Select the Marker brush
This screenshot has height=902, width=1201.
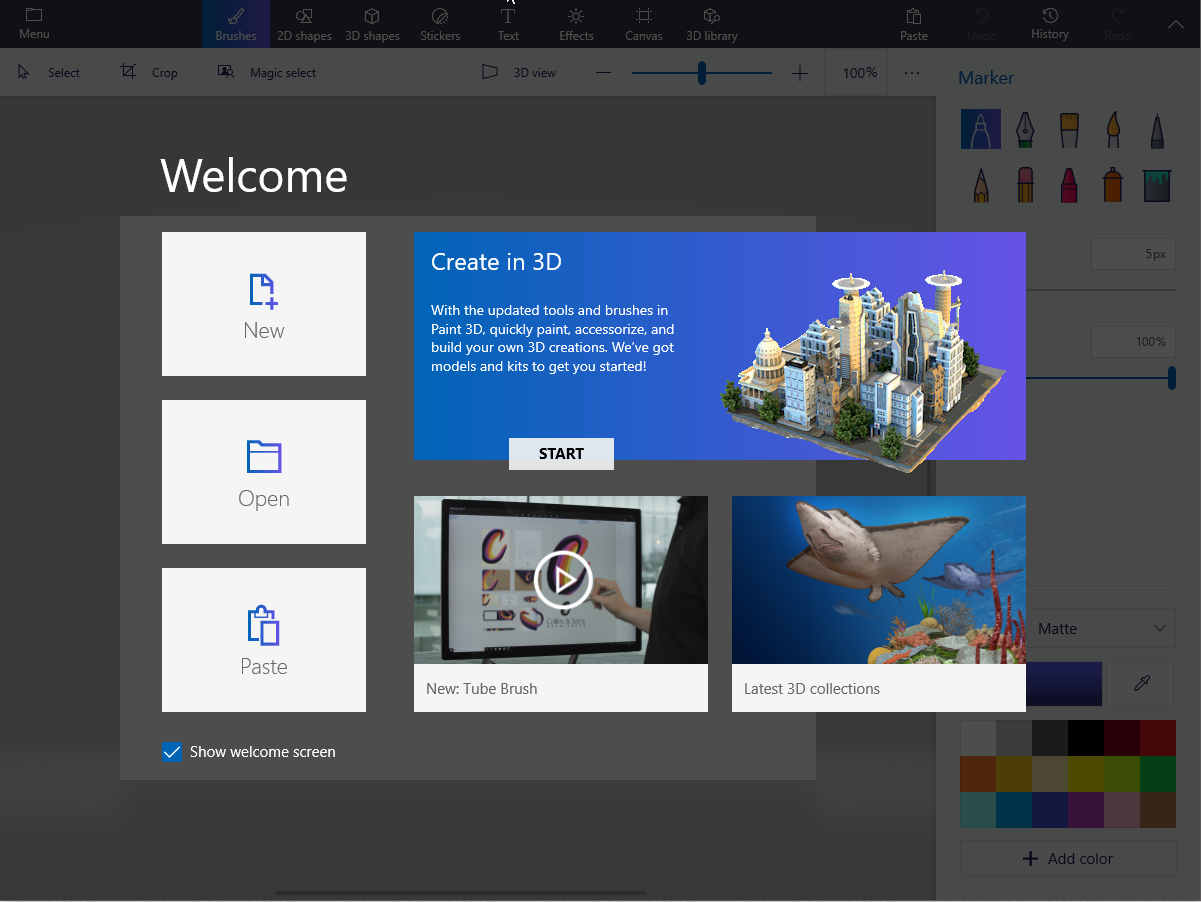(x=981, y=129)
